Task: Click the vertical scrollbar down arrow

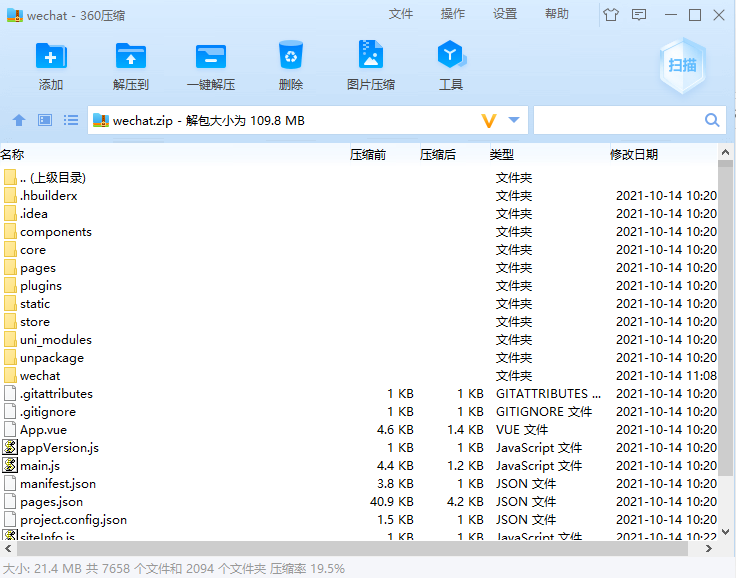Action: [725, 532]
